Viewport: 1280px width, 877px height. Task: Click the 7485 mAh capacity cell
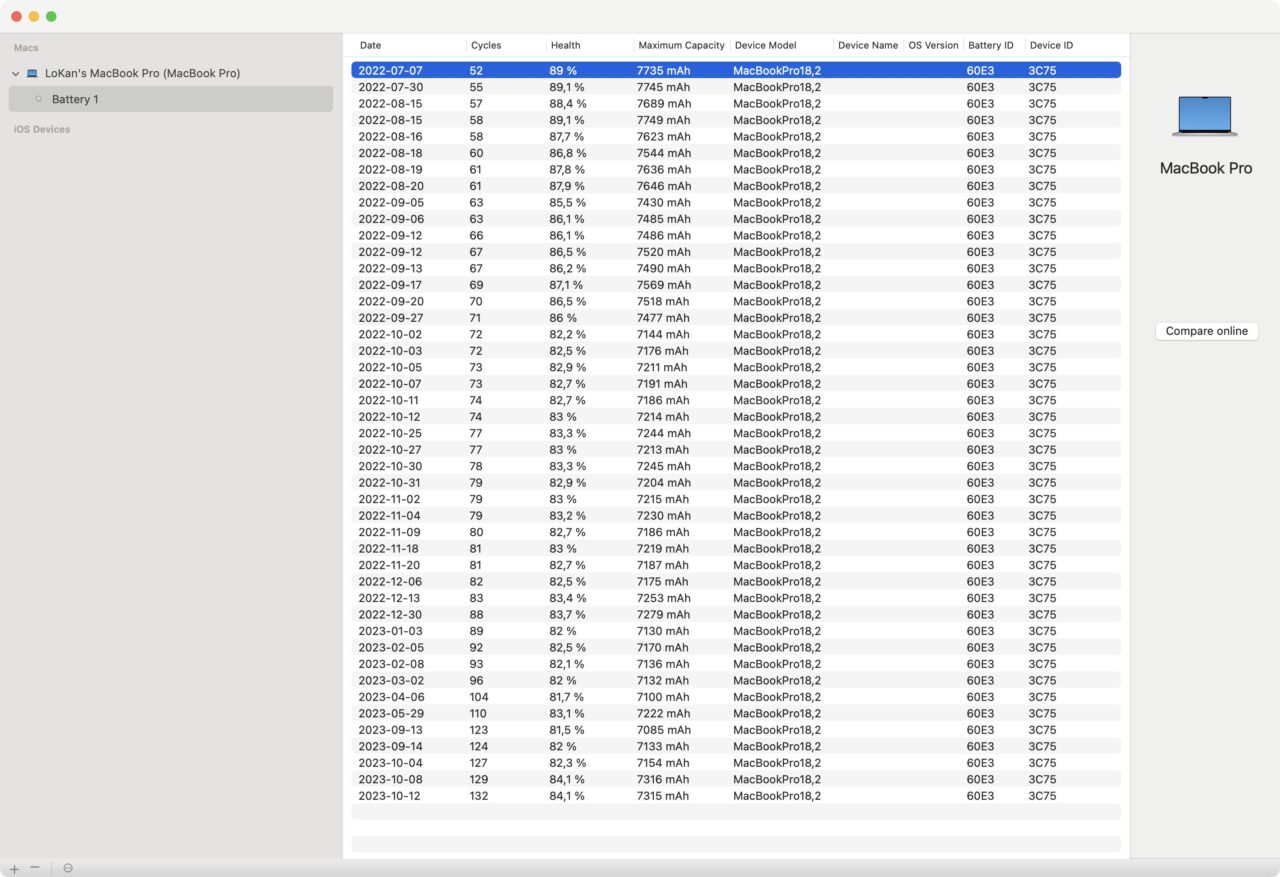664,219
